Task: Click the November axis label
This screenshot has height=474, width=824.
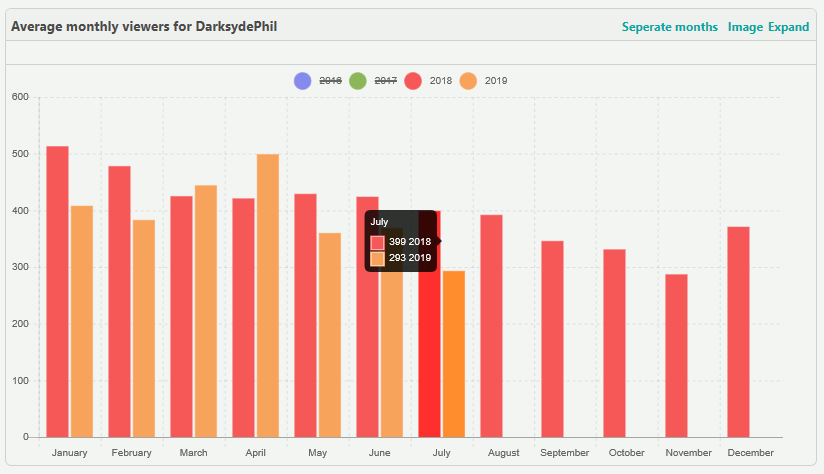Action: coord(688,452)
